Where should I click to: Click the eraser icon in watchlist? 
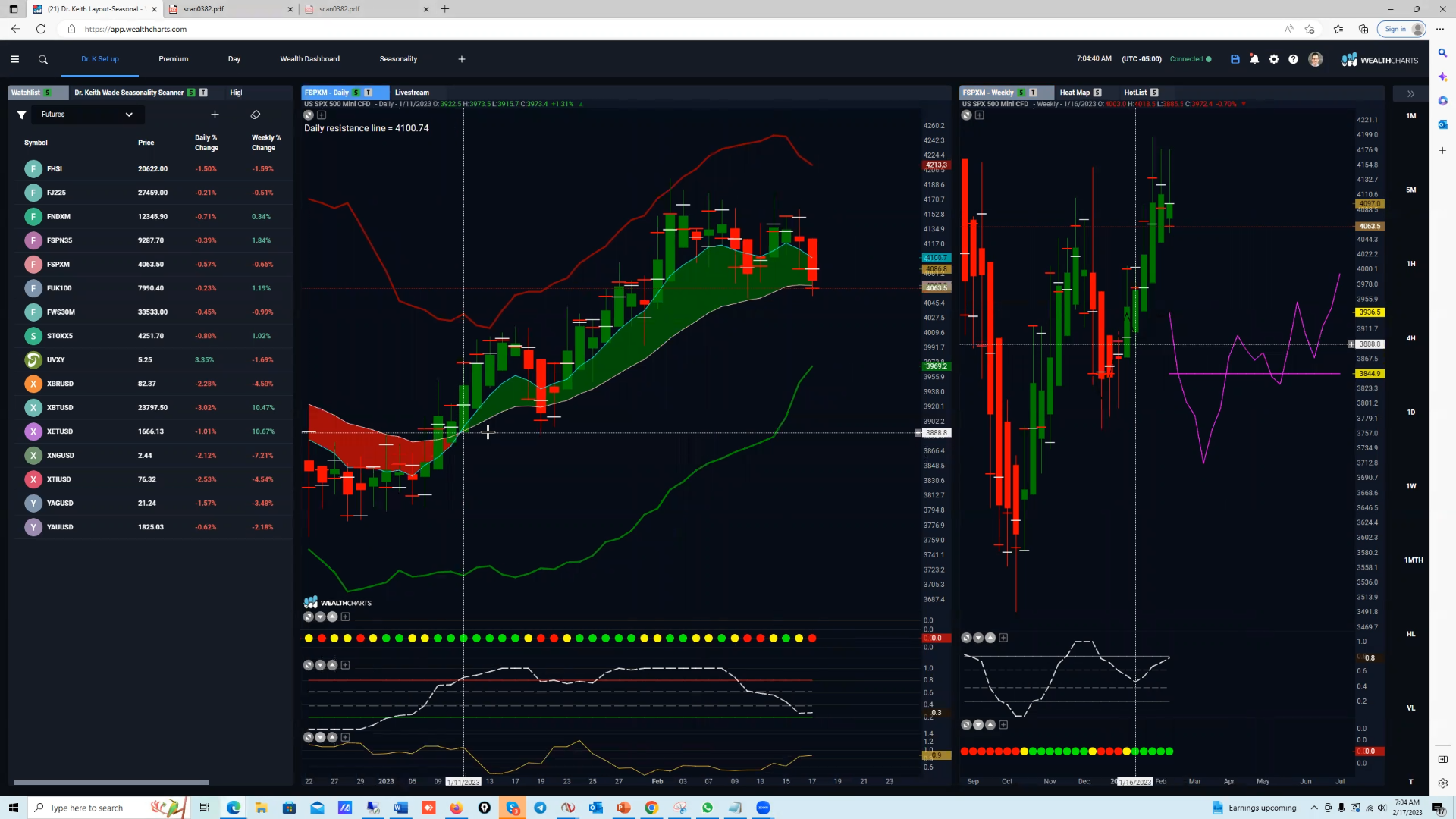pyautogui.click(x=256, y=115)
